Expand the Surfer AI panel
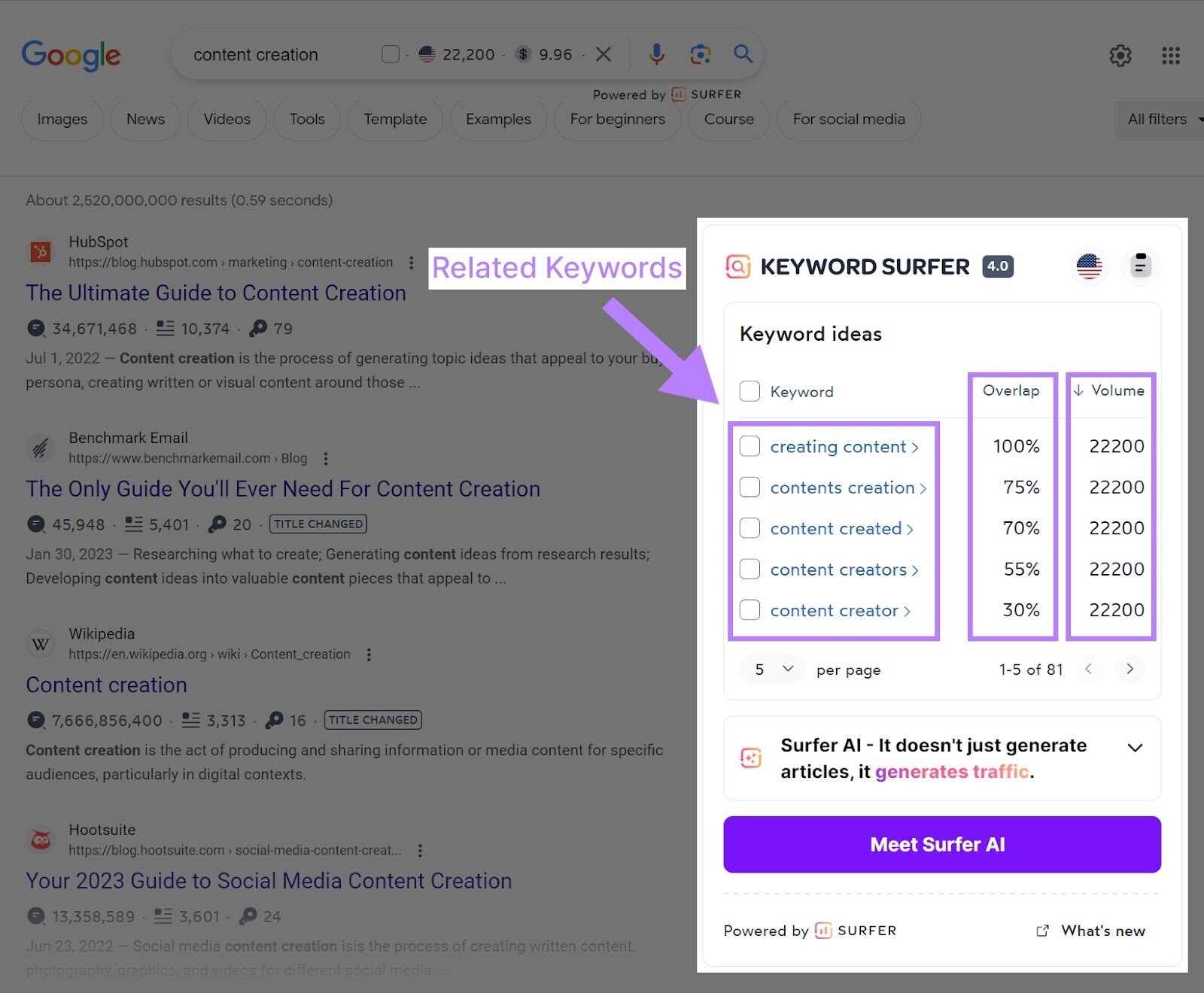This screenshot has height=993, width=1204. click(1135, 747)
